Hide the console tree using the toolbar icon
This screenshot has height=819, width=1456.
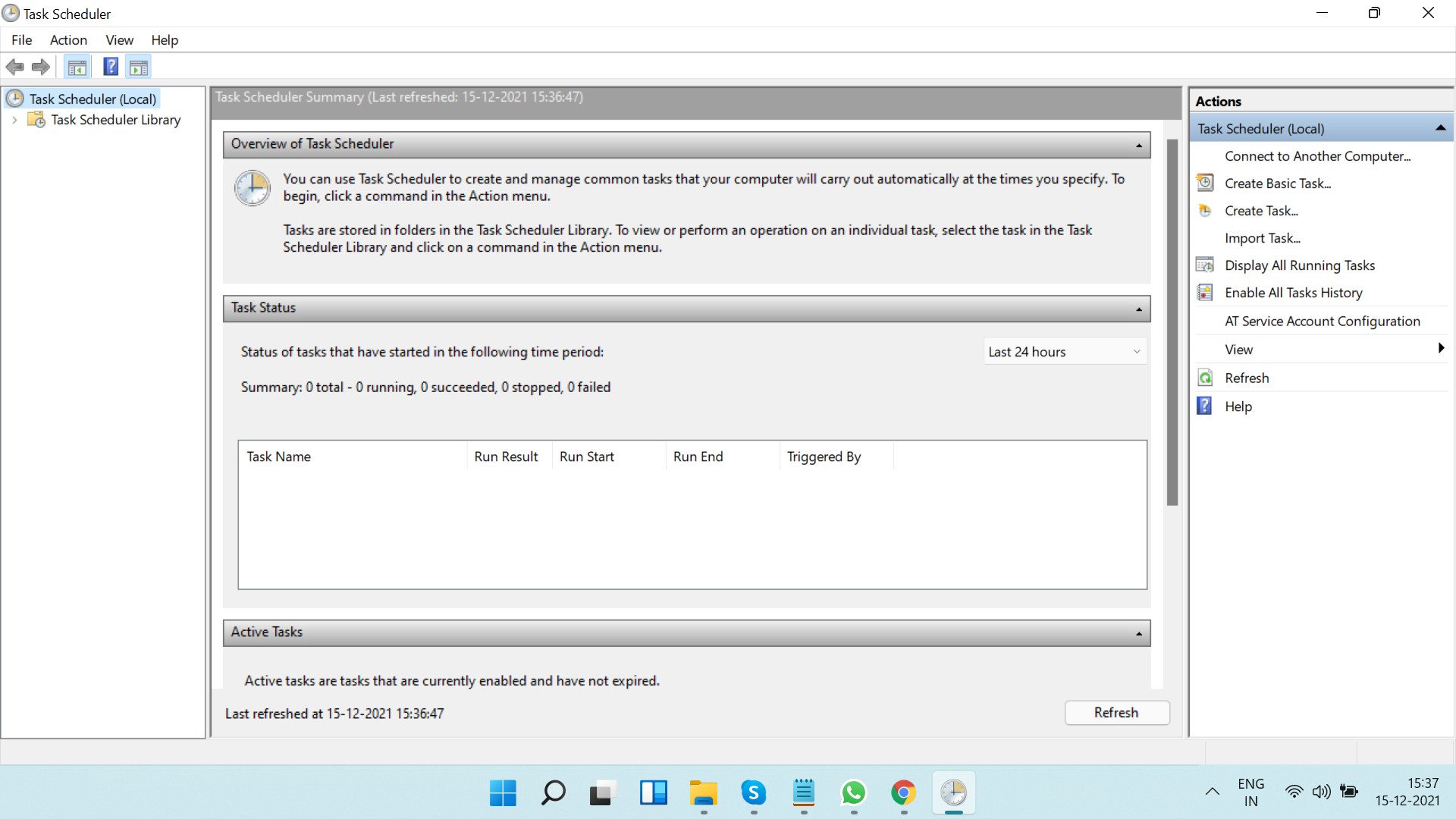77,67
